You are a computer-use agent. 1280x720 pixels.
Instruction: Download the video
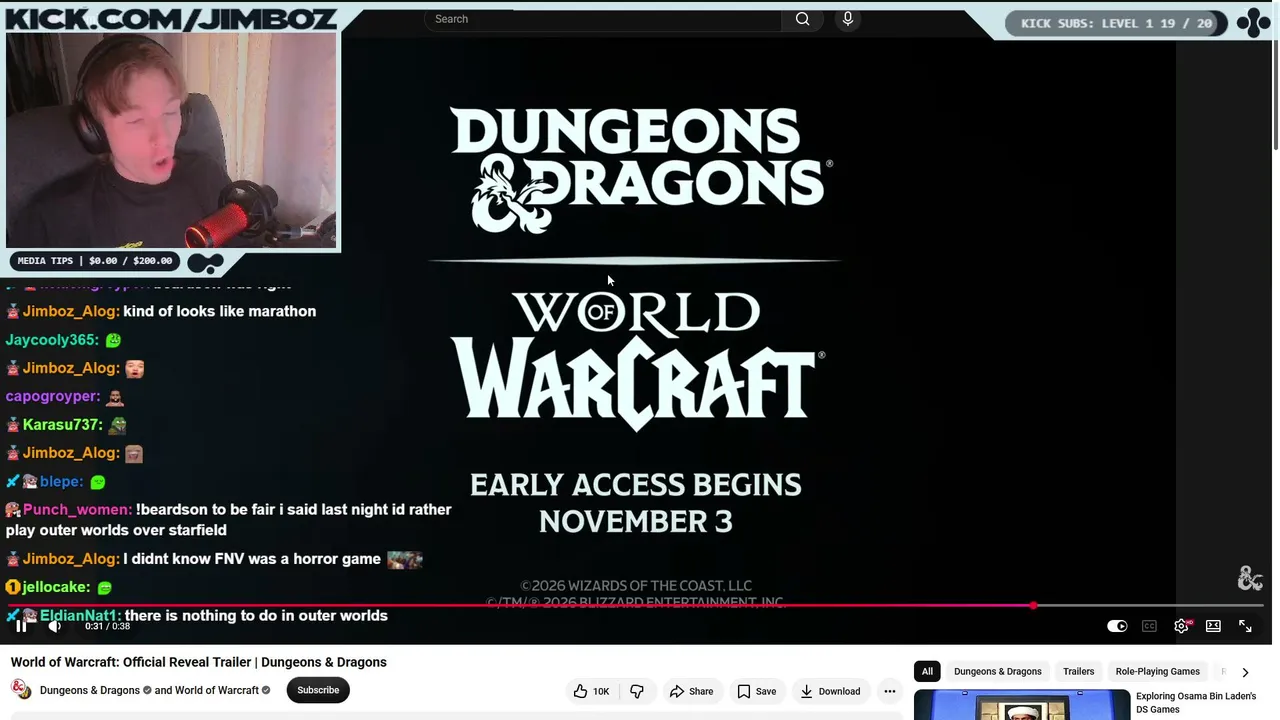coord(829,691)
